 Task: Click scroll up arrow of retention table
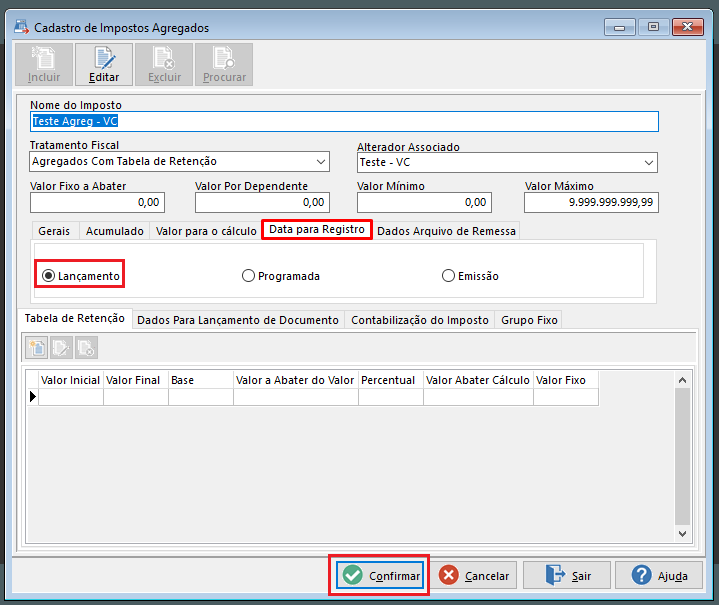tap(682, 380)
